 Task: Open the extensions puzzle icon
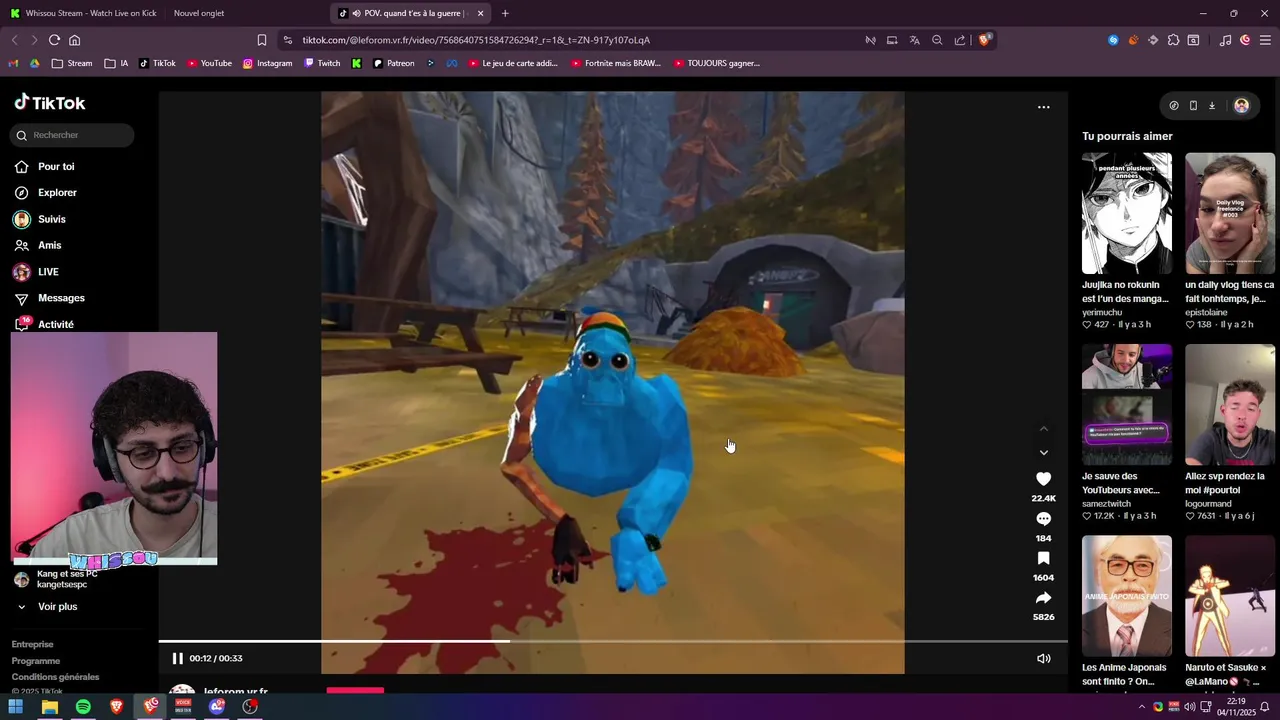click(1173, 40)
